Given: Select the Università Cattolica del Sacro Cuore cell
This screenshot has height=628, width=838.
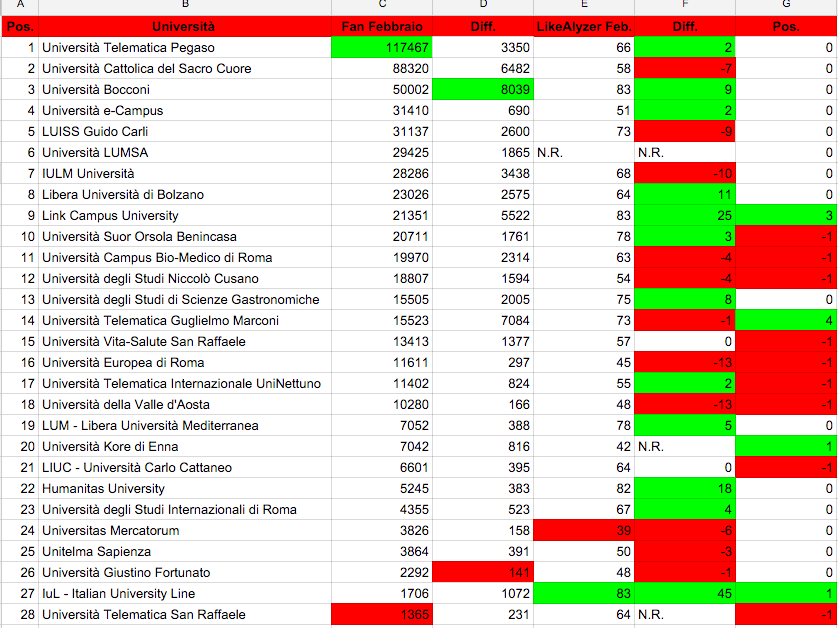Looking at the screenshot, I should pyautogui.click(x=185, y=68).
